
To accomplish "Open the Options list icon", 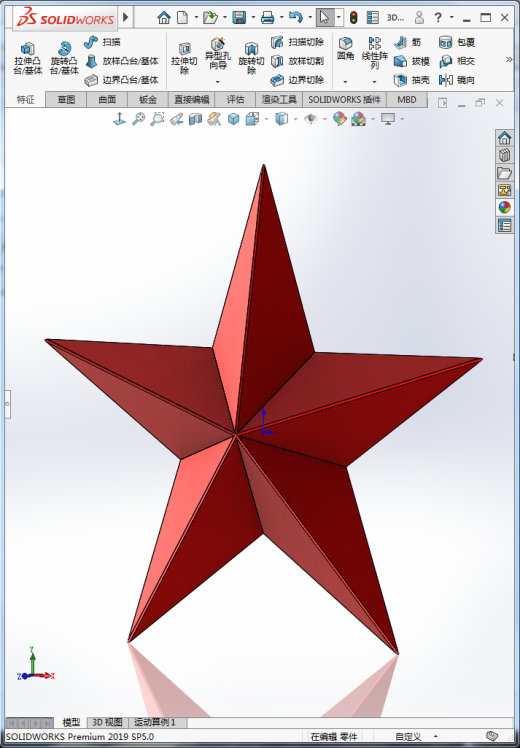I will tap(373, 18).
